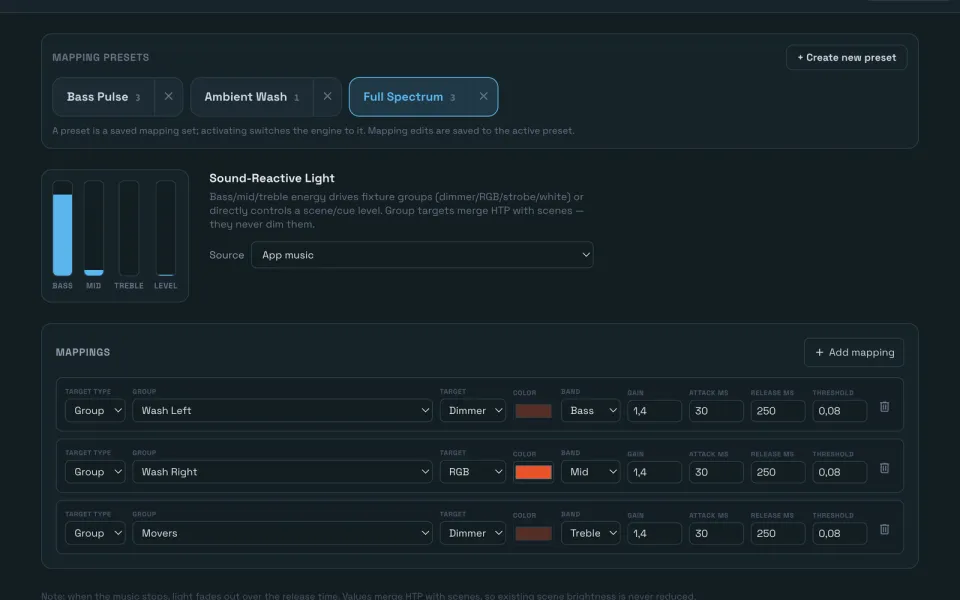Open the Bass band dropdown

click(590, 411)
